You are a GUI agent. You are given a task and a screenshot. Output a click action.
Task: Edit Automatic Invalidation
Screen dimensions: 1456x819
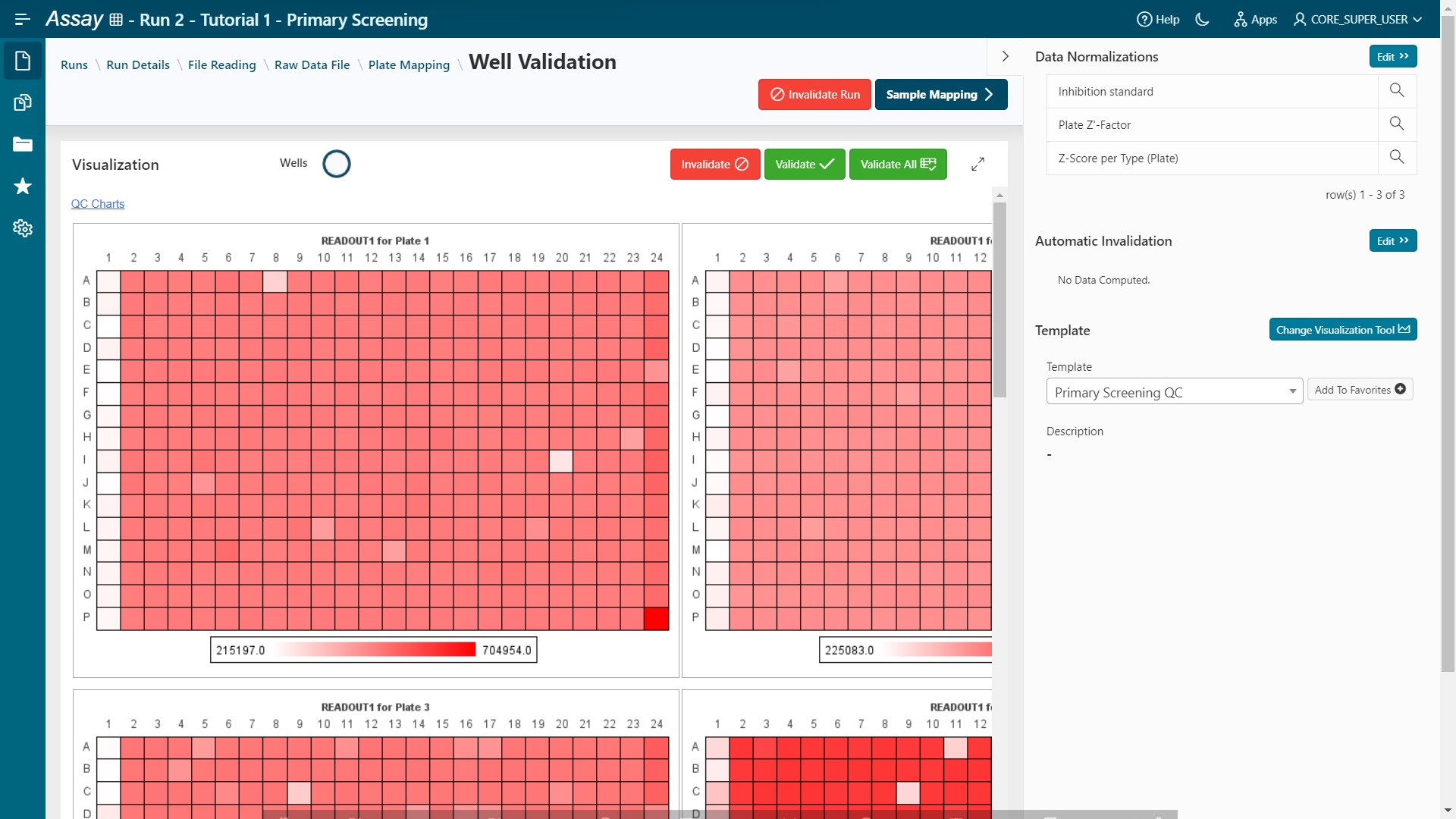tap(1393, 241)
